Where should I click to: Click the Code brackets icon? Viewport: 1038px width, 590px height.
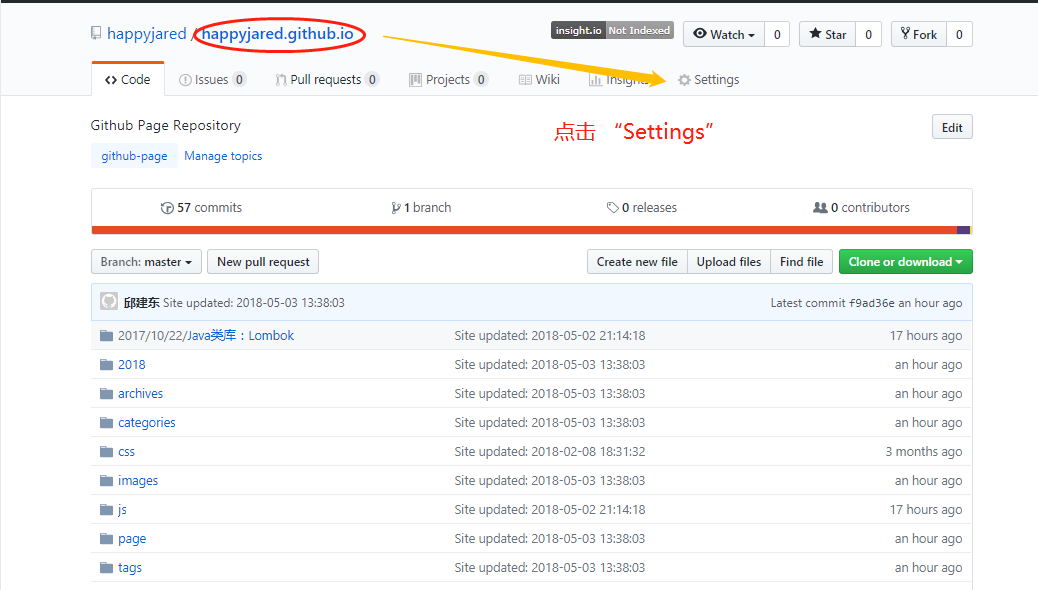pos(111,80)
